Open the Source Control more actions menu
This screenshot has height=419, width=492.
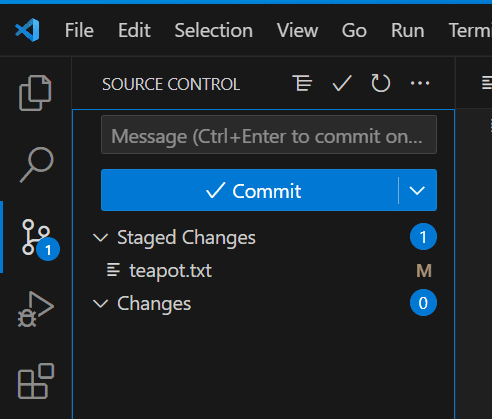tap(420, 83)
